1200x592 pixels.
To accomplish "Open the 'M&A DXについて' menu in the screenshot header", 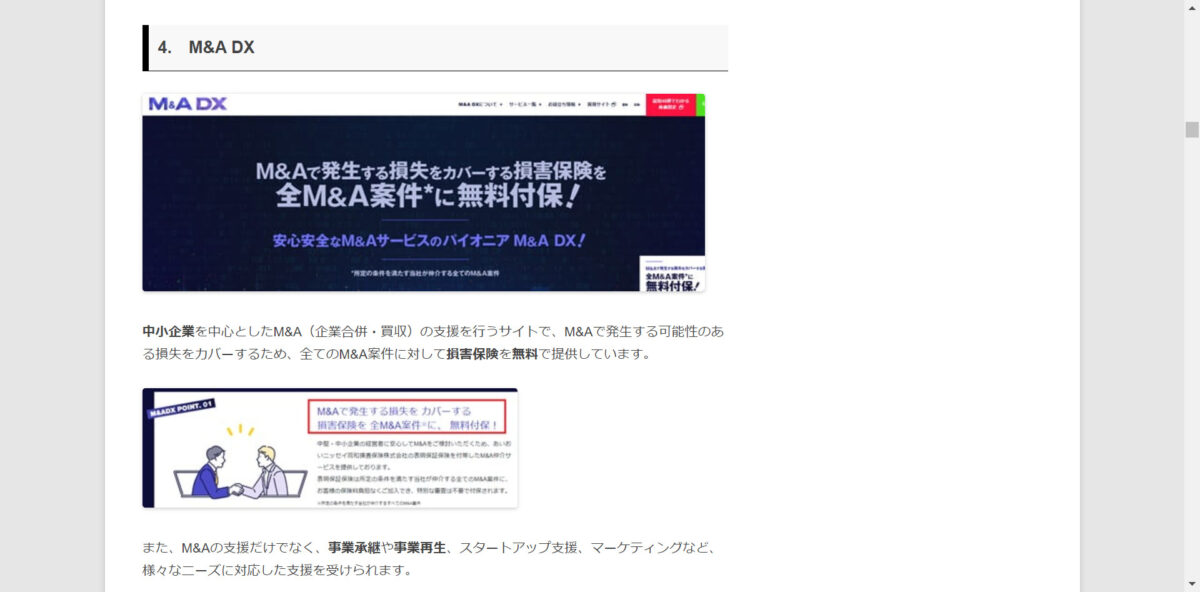I will [480, 104].
